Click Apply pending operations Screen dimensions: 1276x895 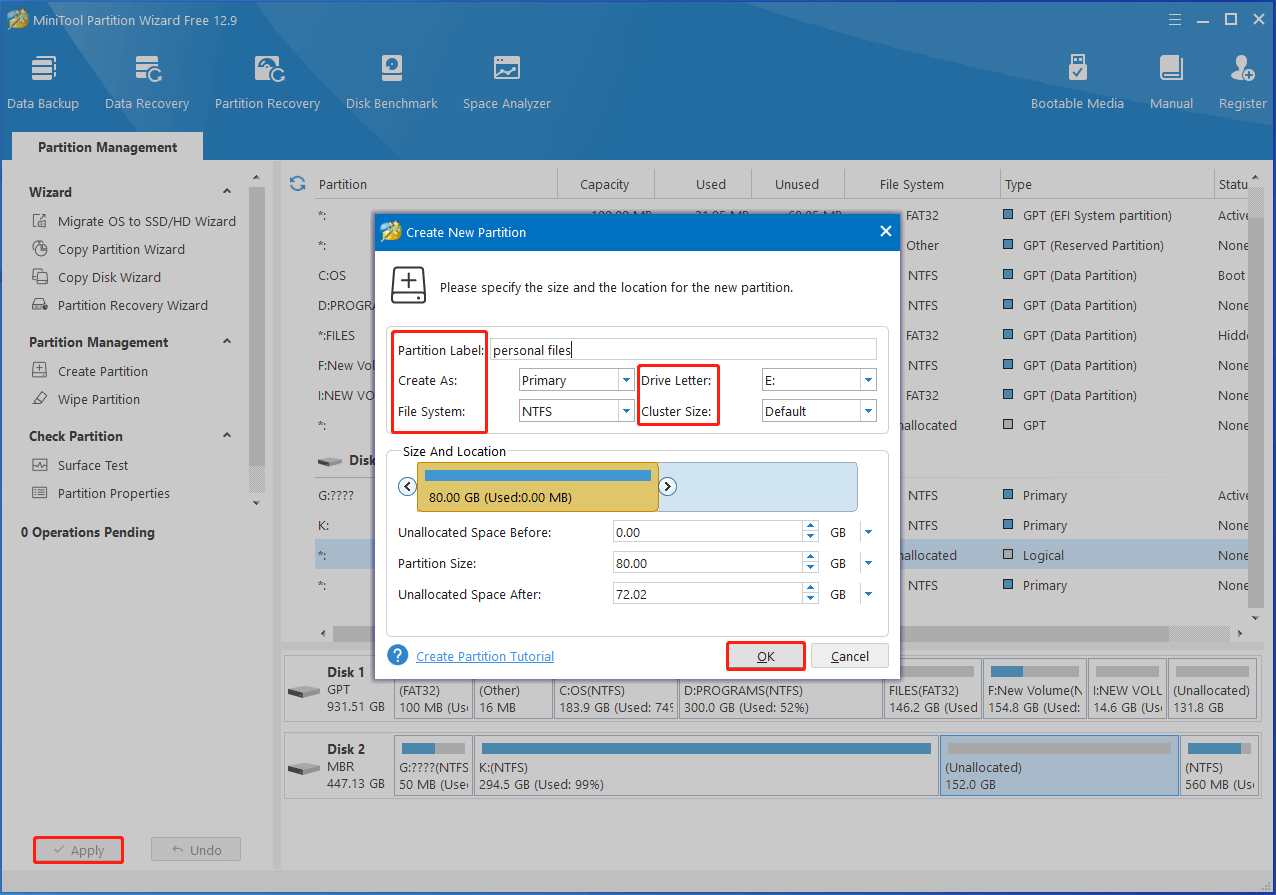coord(78,850)
